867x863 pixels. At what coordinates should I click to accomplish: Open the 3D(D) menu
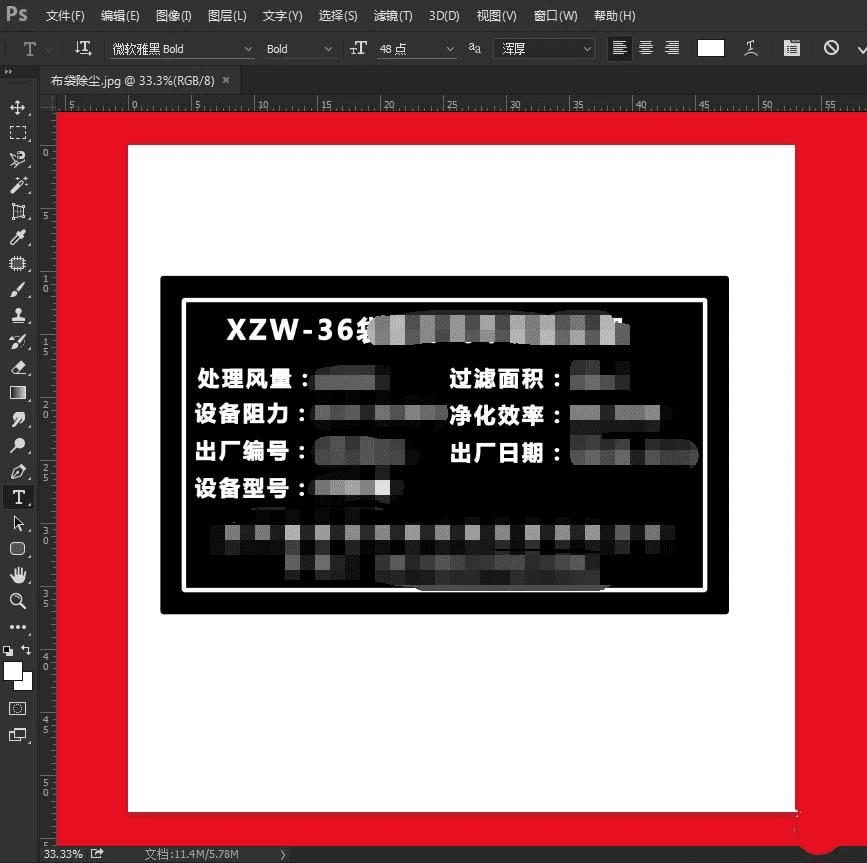tap(444, 15)
